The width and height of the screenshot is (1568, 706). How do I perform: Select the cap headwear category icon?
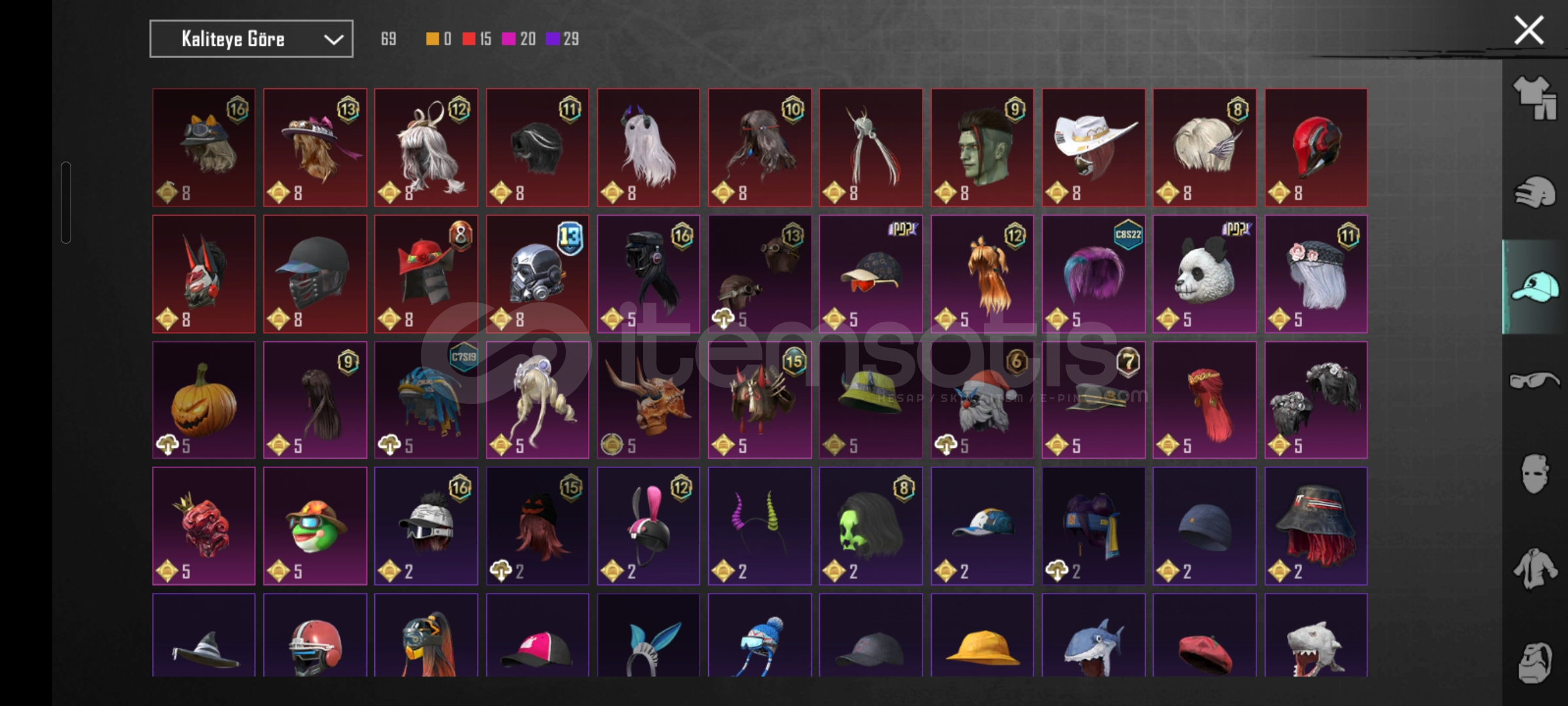click(1534, 287)
